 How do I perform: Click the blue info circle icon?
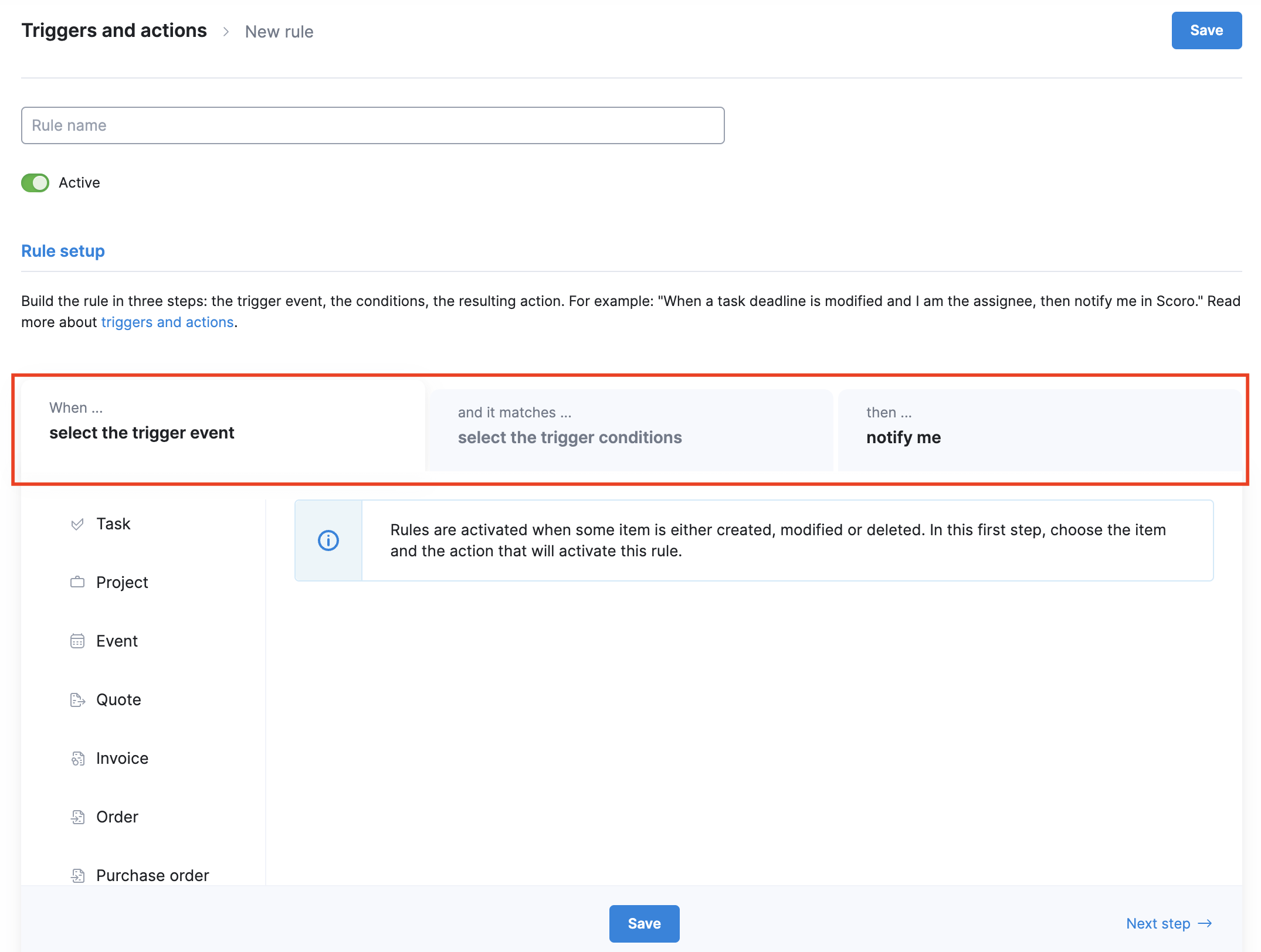click(x=328, y=540)
